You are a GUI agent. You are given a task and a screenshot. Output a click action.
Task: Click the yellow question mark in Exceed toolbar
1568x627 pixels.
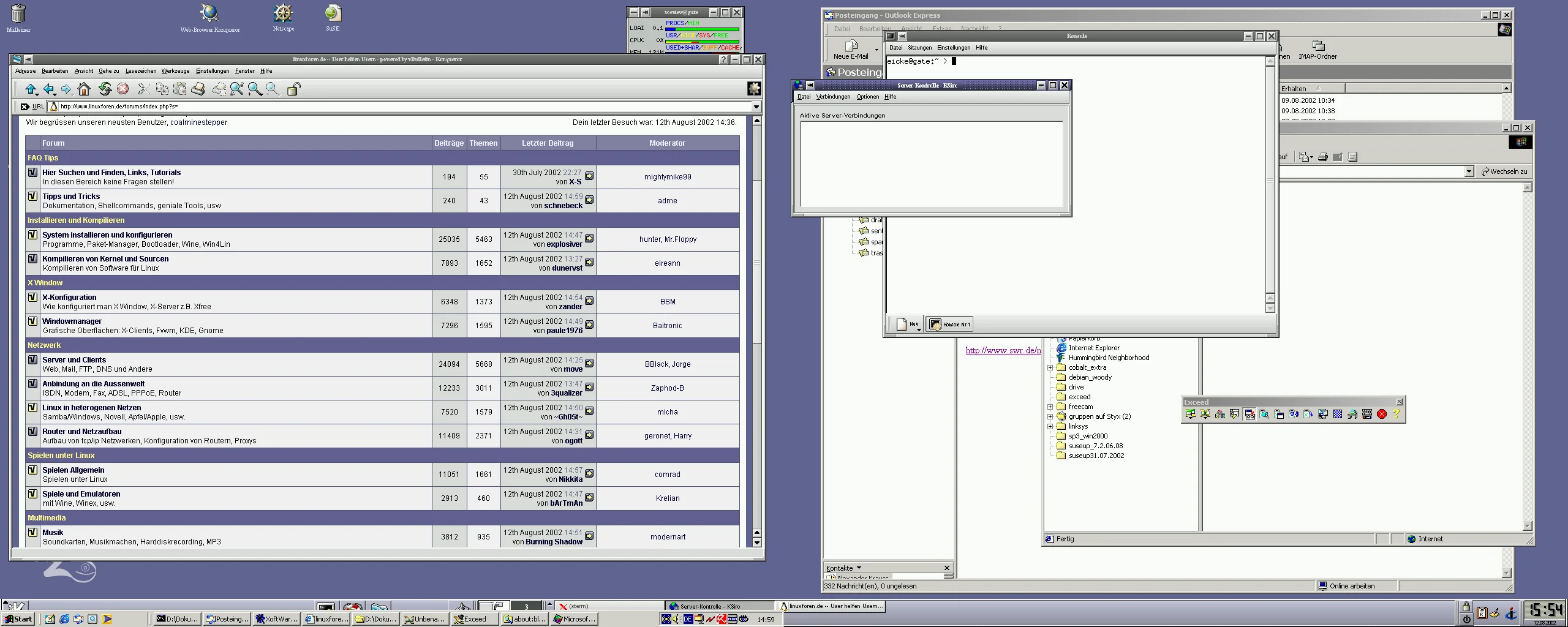[x=1396, y=415]
